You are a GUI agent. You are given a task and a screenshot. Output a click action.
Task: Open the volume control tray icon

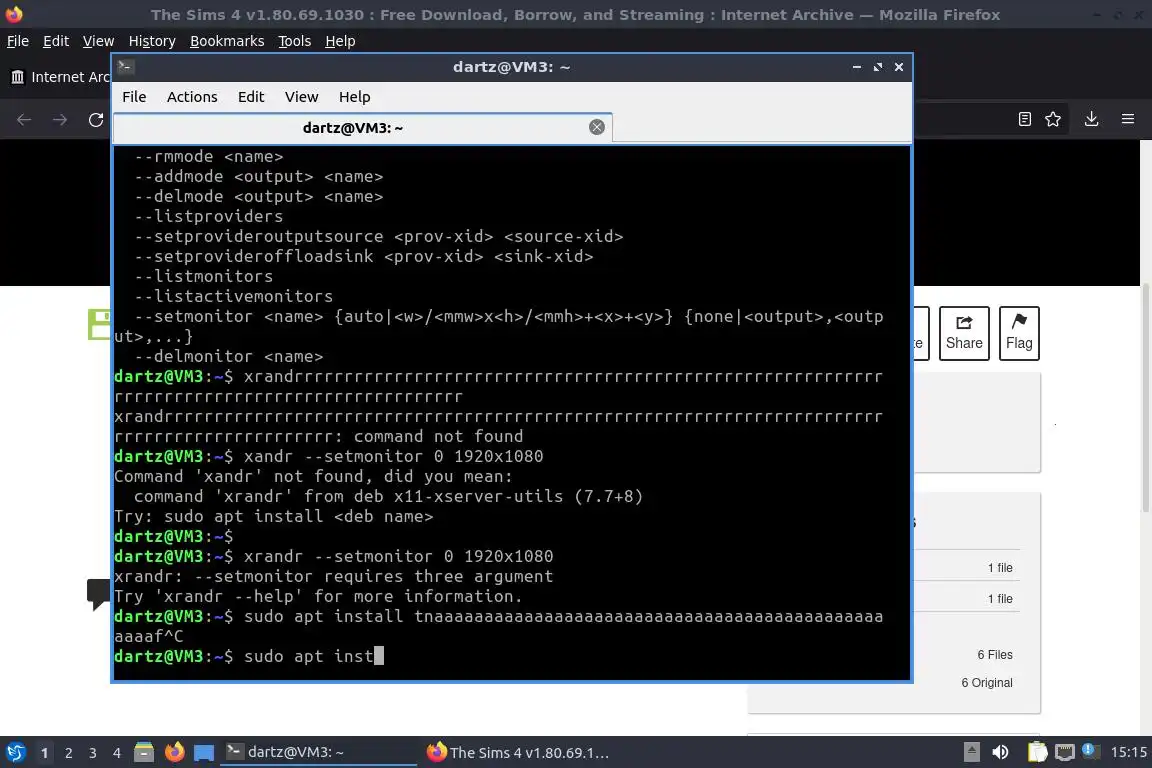coord(1000,752)
